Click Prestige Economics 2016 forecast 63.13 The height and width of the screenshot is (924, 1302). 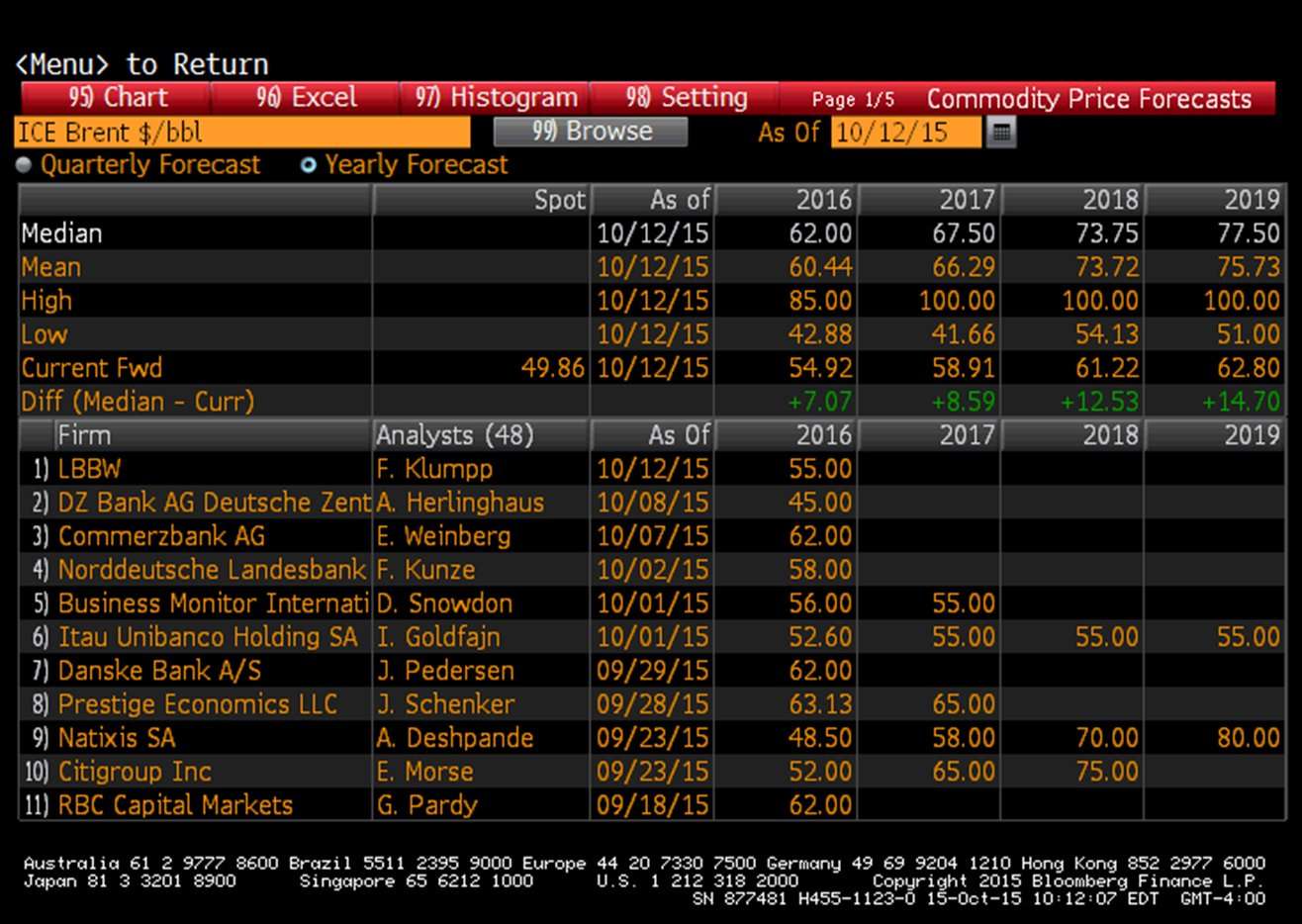pos(820,704)
